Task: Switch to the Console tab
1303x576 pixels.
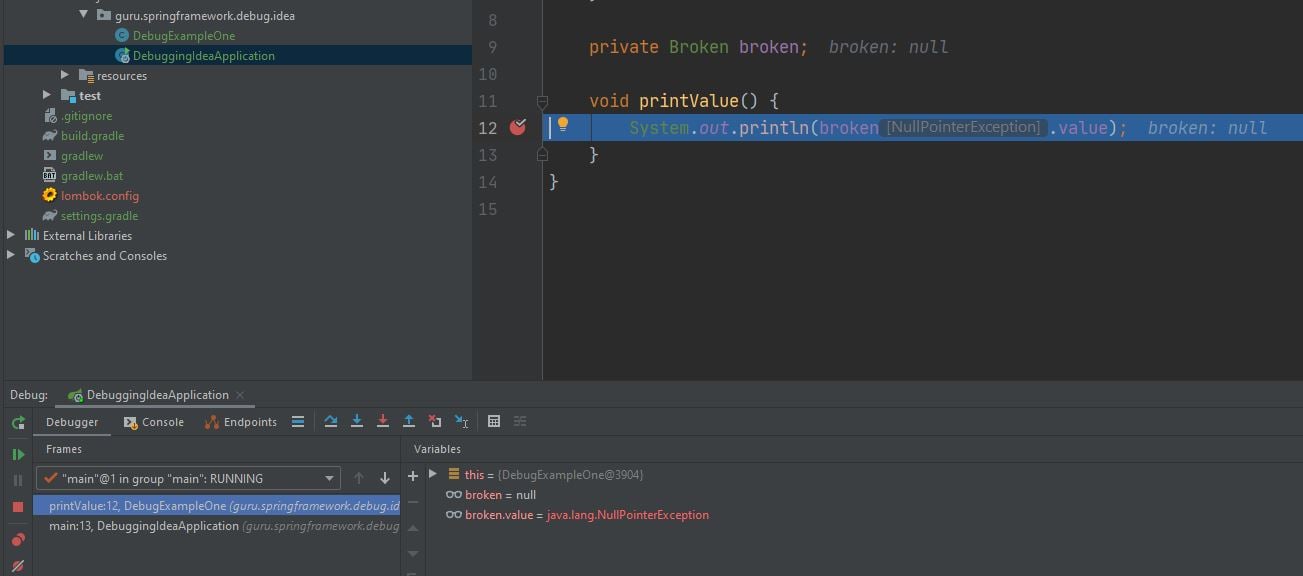Action: (154, 422)
